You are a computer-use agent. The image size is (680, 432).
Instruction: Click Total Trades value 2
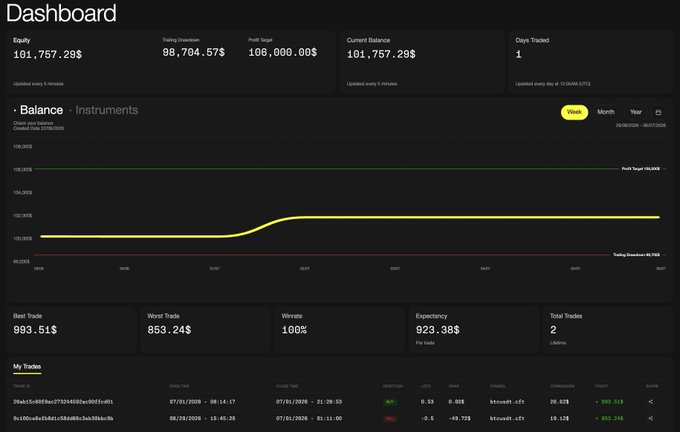tap(553, 330)
